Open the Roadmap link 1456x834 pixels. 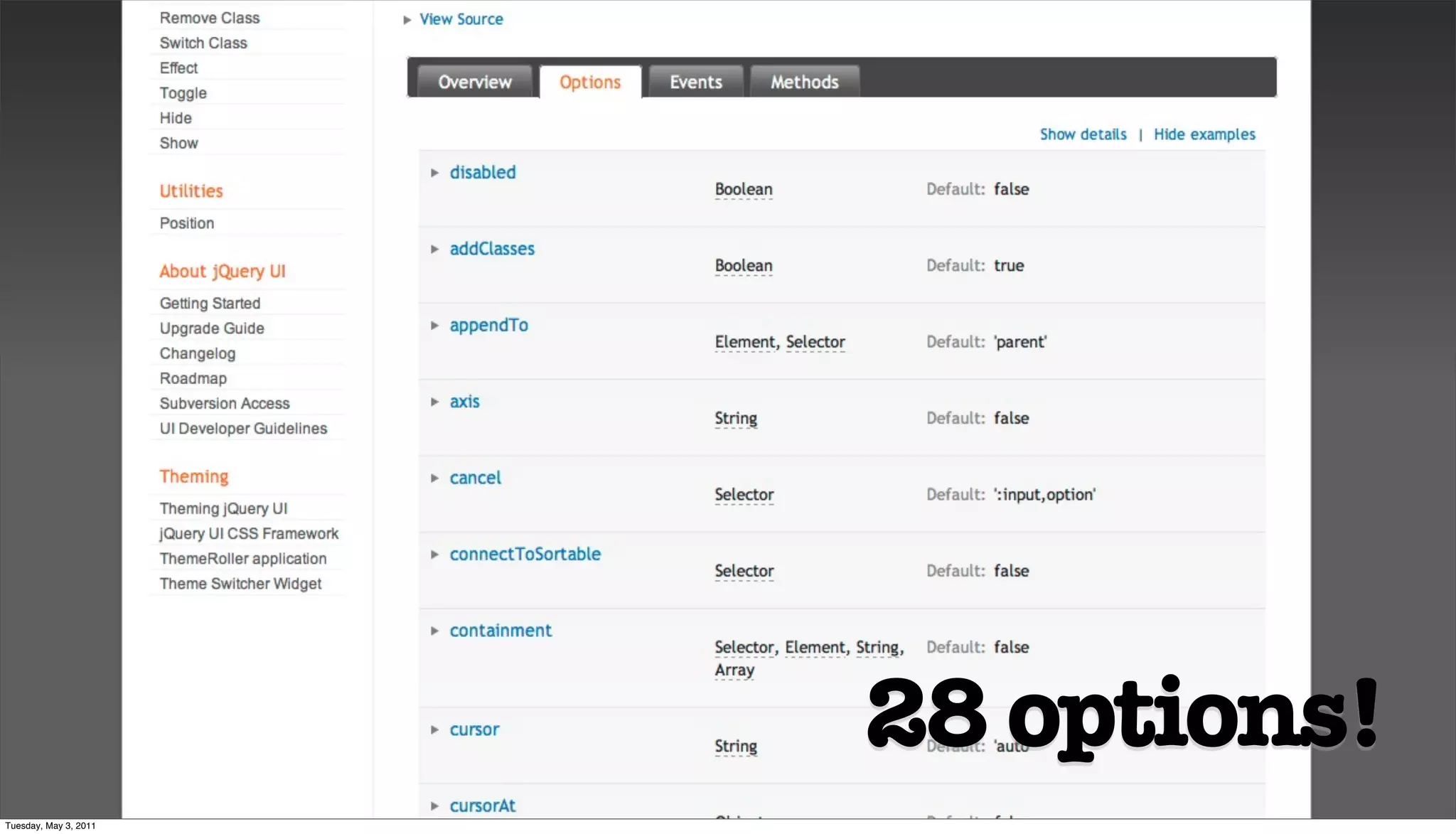coord(193,378)
